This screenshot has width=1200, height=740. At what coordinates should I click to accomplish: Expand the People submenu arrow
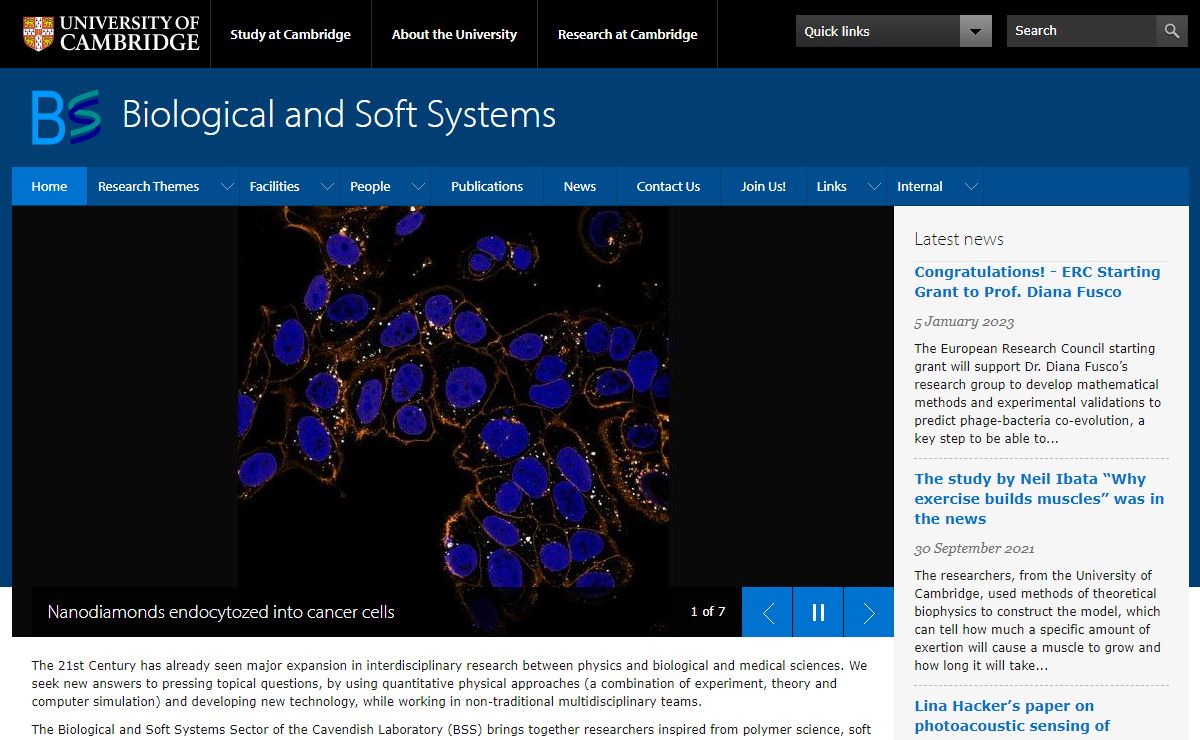(x=418, y=186)
